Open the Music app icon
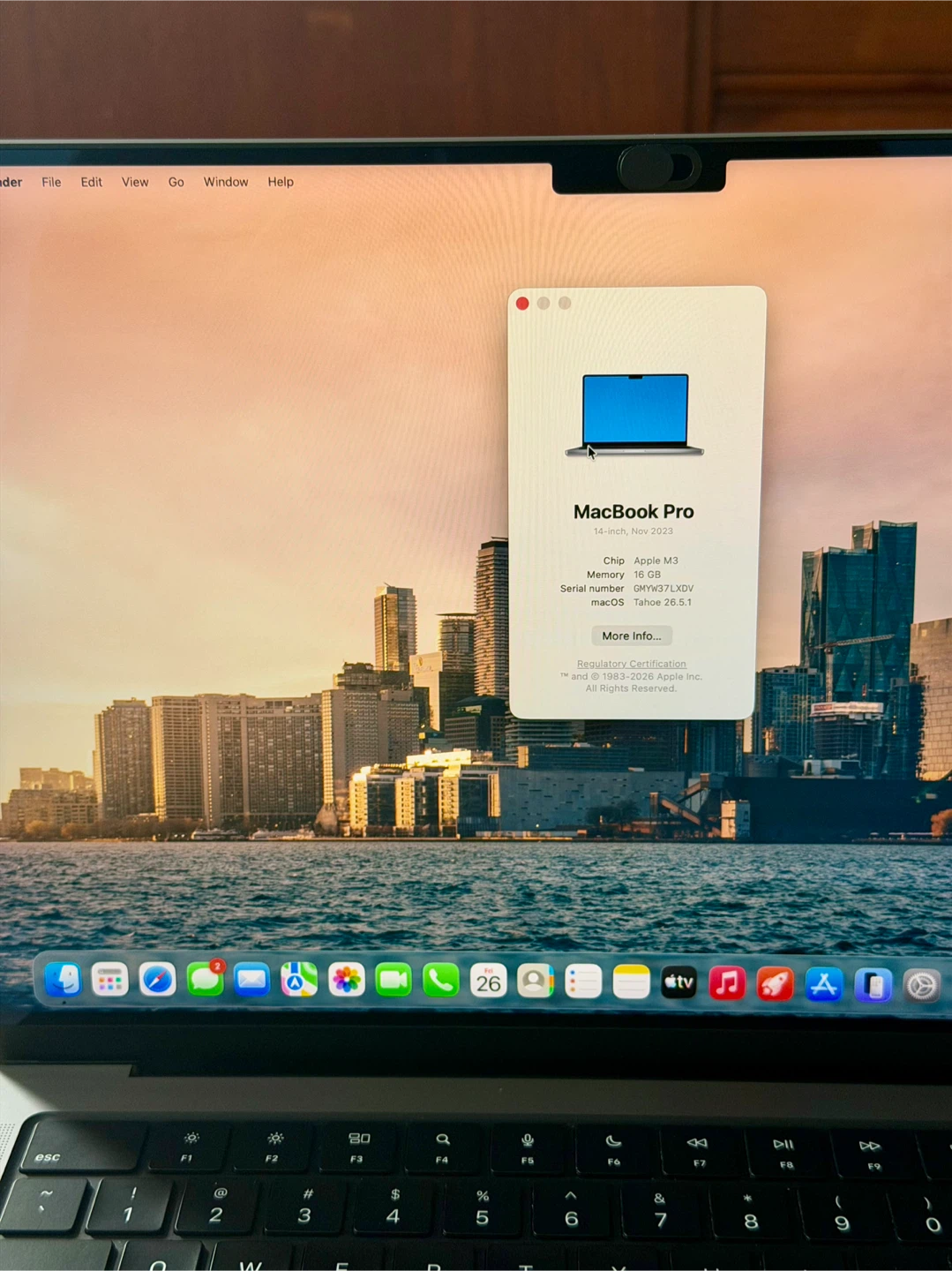 (726, 984)
